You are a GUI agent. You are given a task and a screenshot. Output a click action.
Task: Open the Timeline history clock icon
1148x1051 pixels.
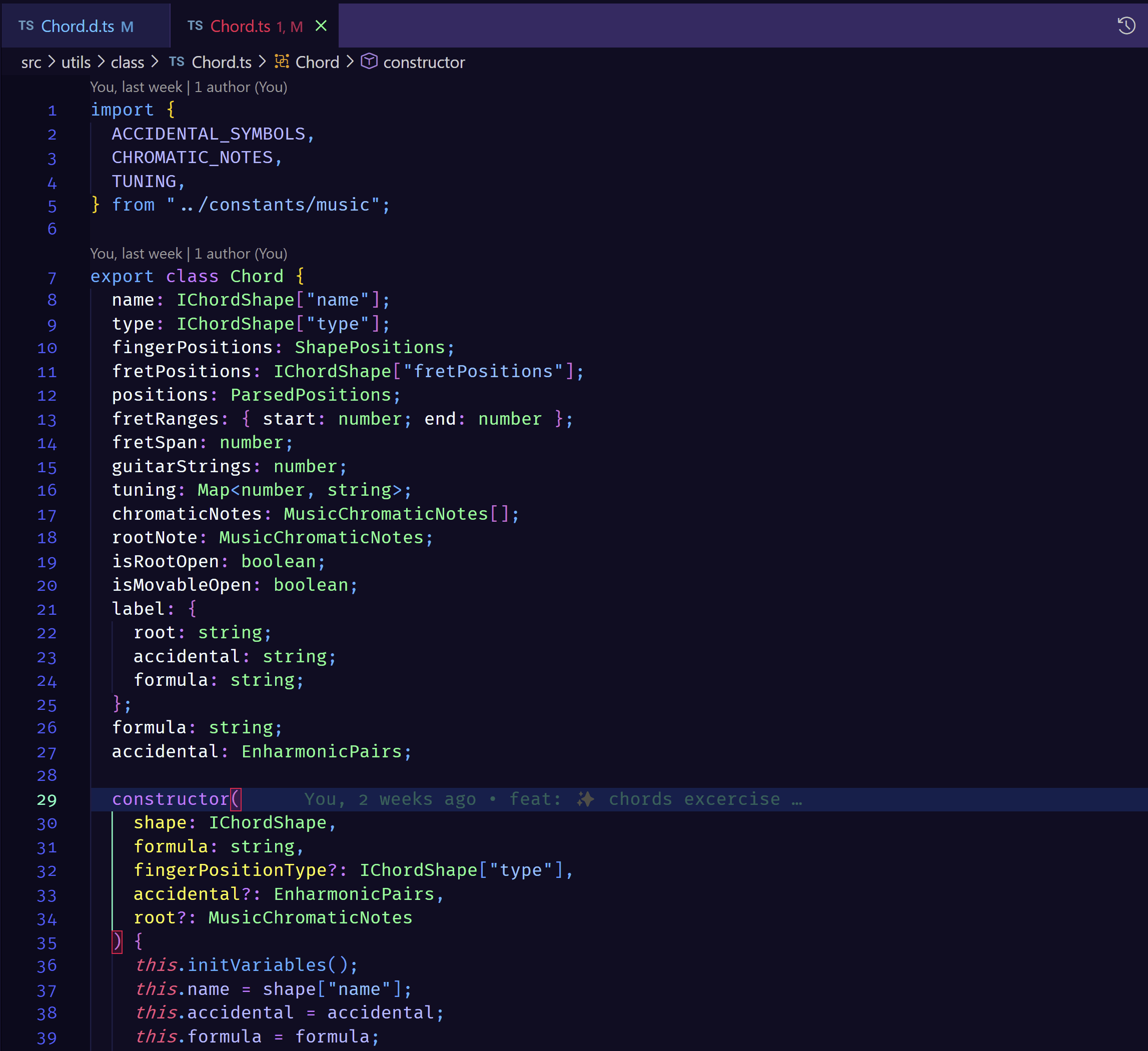pyautogui.click(x=1126, y=26)
